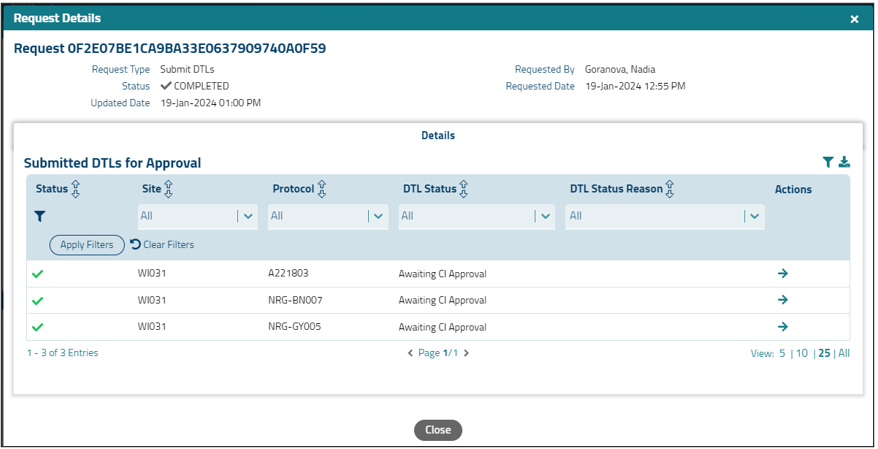Open arrow action for protocol A221803

(x=783, y=273)
